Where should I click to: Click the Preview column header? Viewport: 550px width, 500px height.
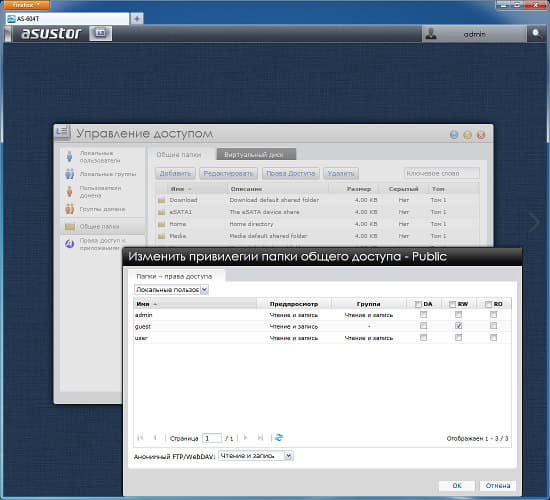[294, 304]
